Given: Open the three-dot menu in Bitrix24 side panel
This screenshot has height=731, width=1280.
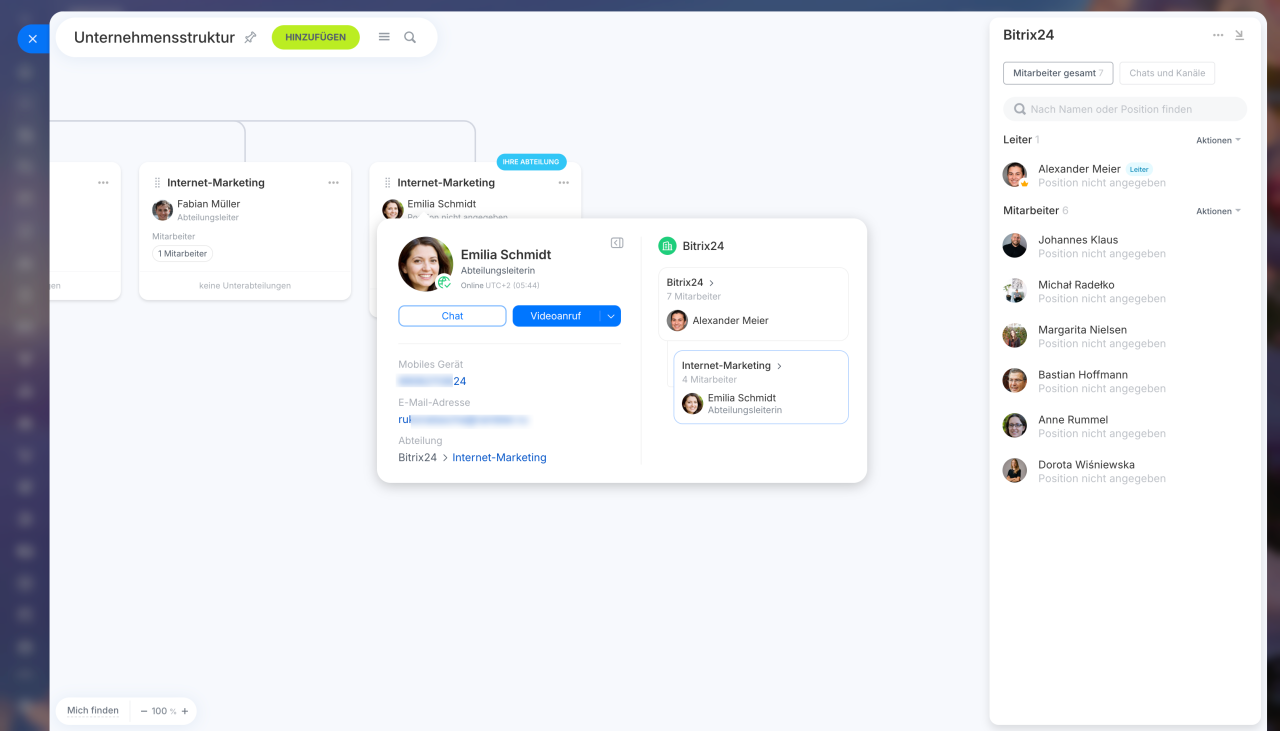Looking at the screenshot, I should pyautogui.click(x=1218, y=35).
